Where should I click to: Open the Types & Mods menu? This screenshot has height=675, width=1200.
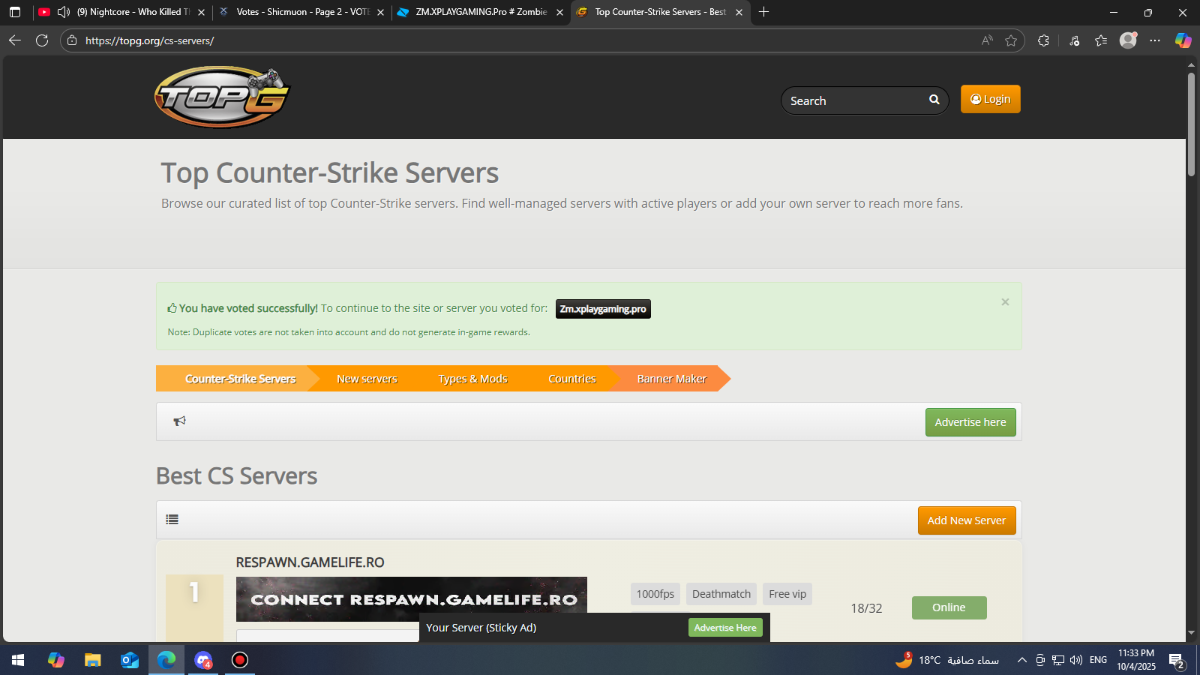click(472, 379)
